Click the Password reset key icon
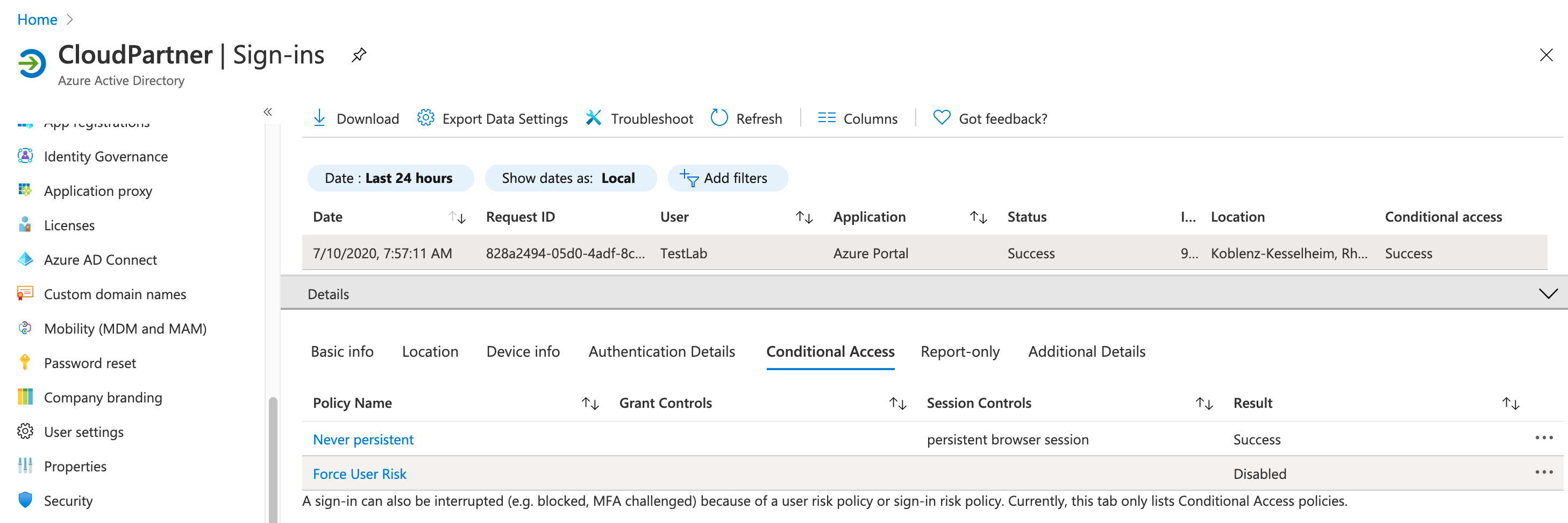Viewport: 1568px width, 523px height. click(25, 362)
